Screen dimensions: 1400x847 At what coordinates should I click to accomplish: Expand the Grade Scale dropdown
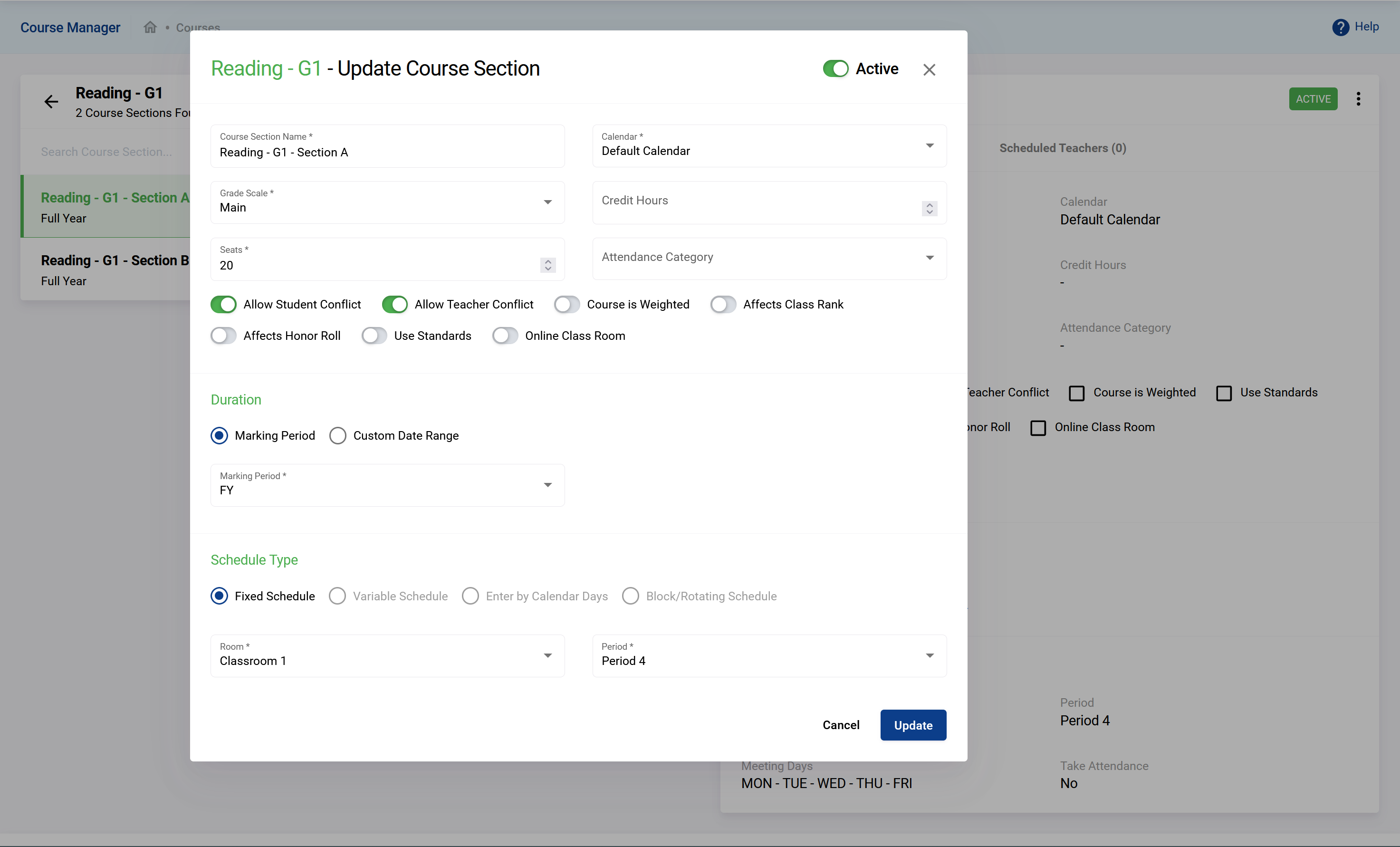point(387,202)
